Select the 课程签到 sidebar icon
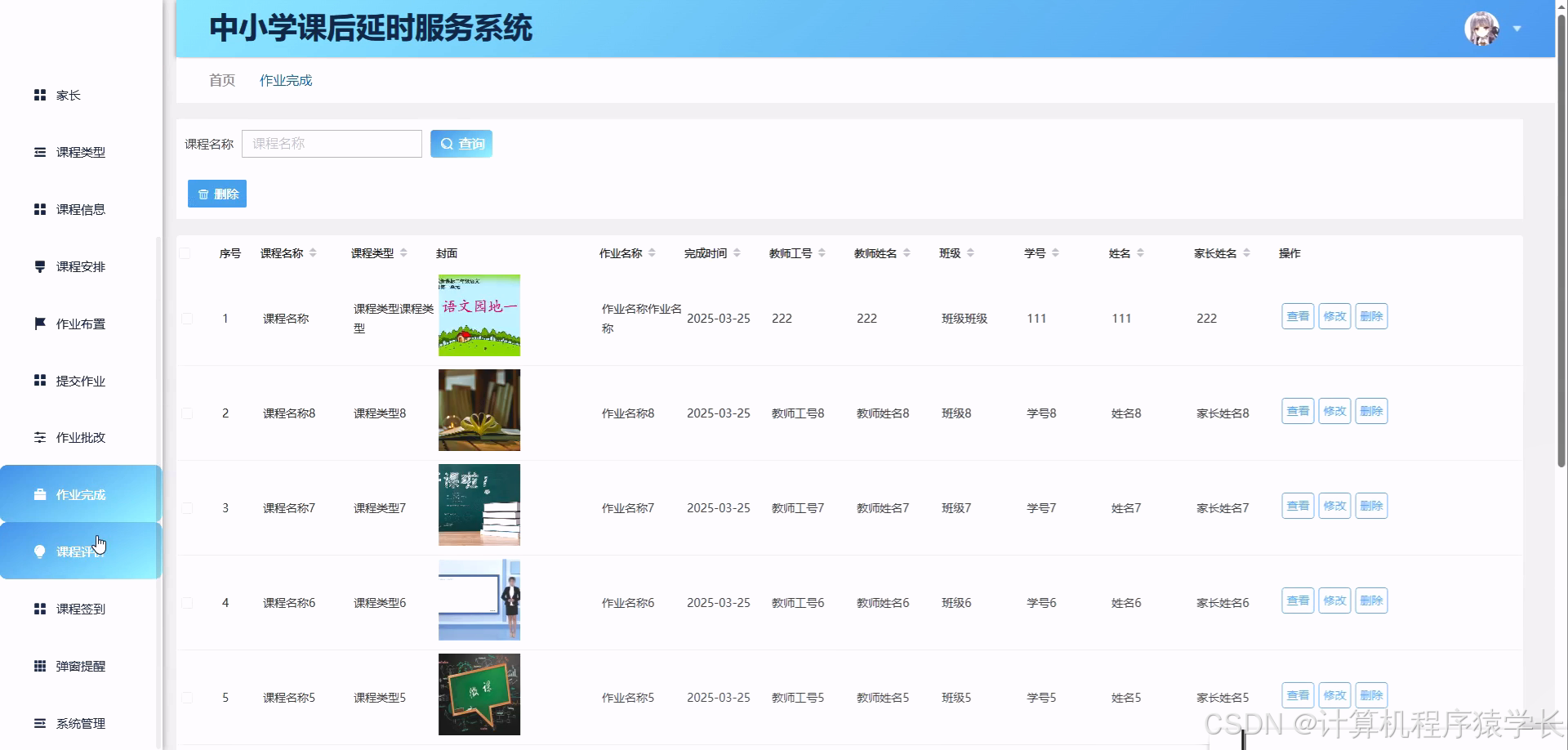 [40, 609]
